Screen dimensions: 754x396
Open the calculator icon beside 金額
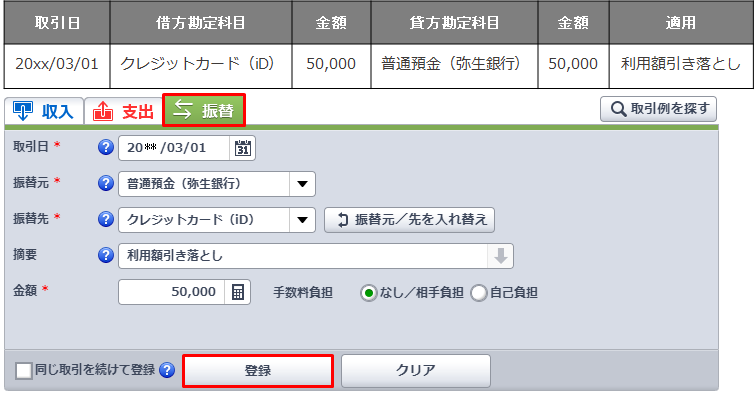pos(238,292)
